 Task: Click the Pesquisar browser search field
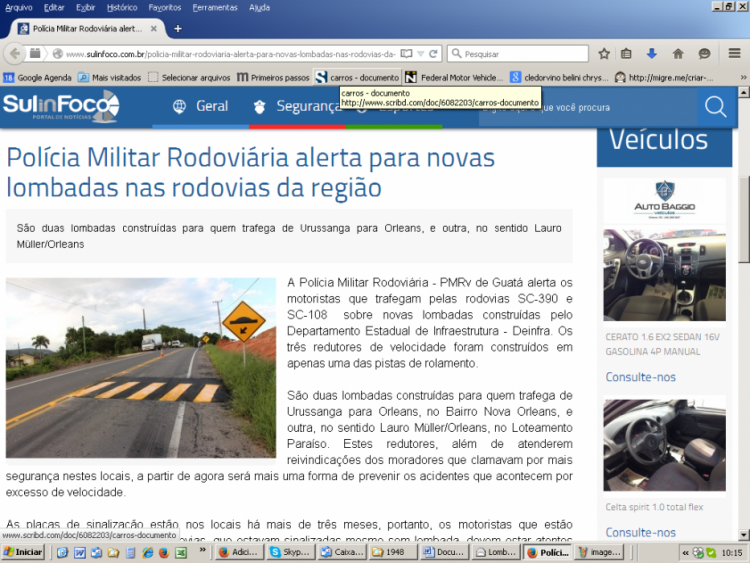coord(520,53)
